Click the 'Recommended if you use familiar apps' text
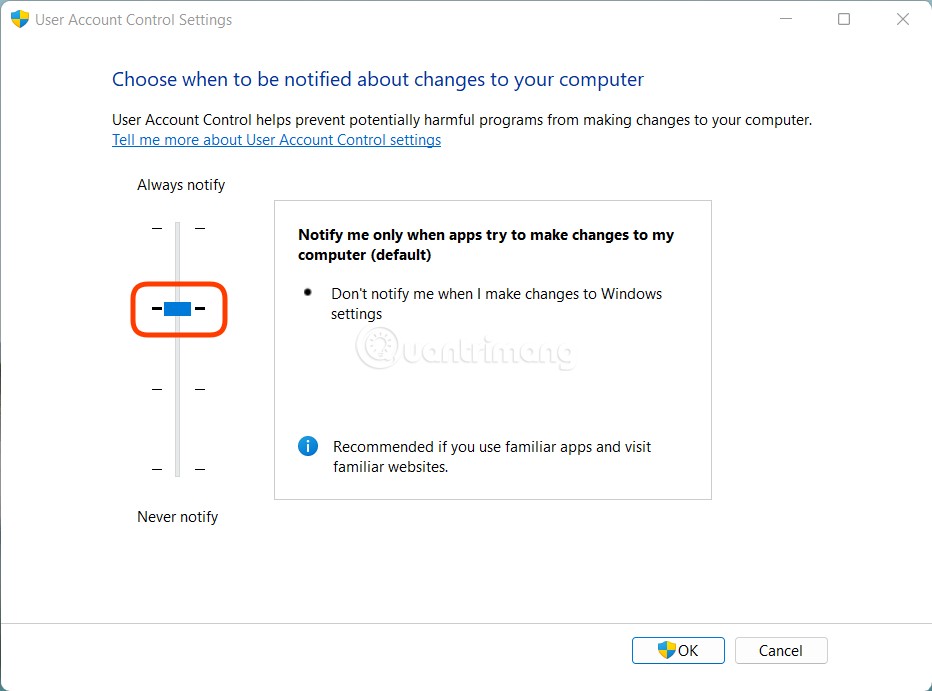This screenshot has width=932, height=691. click(x=492, y=456)
